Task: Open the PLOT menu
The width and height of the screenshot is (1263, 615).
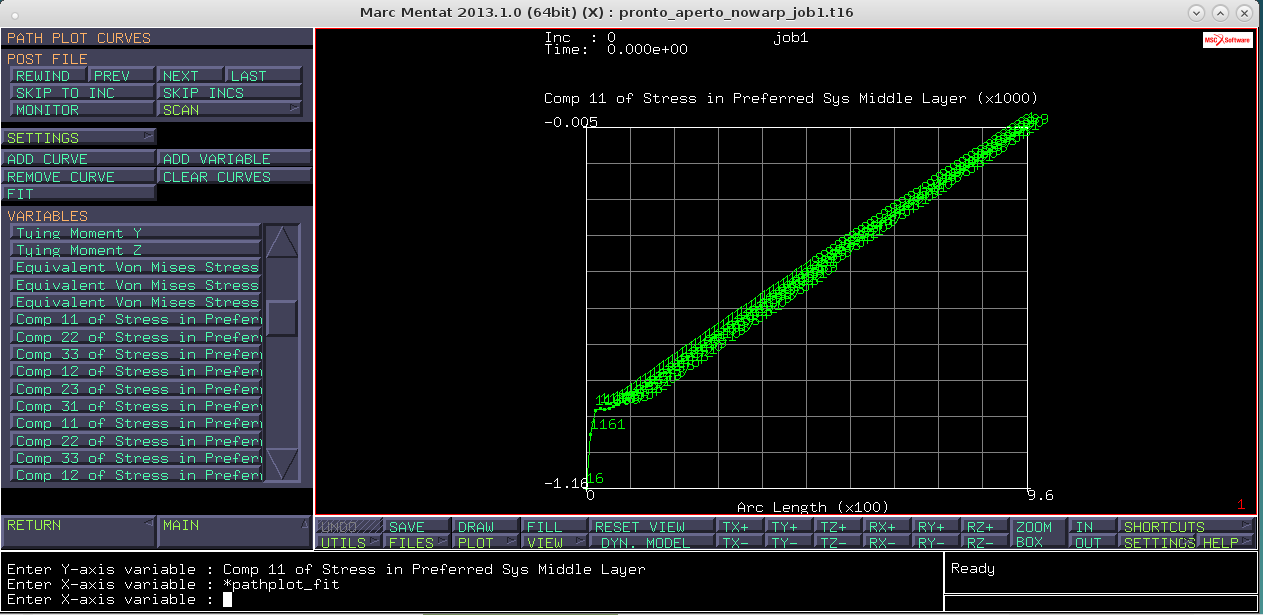Action: (486, 542)
